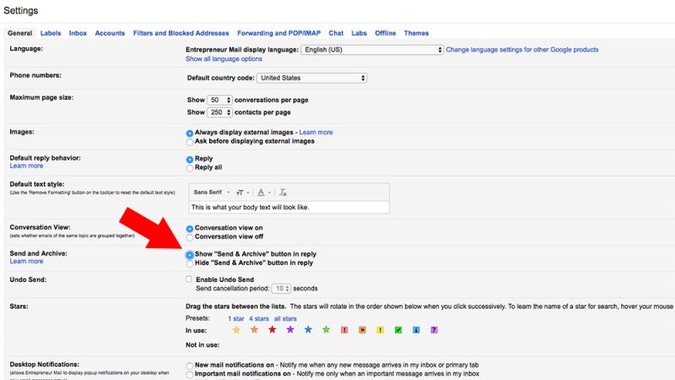Select New mail notifications on
Screen dimensions: 675x380
(189, 366)
